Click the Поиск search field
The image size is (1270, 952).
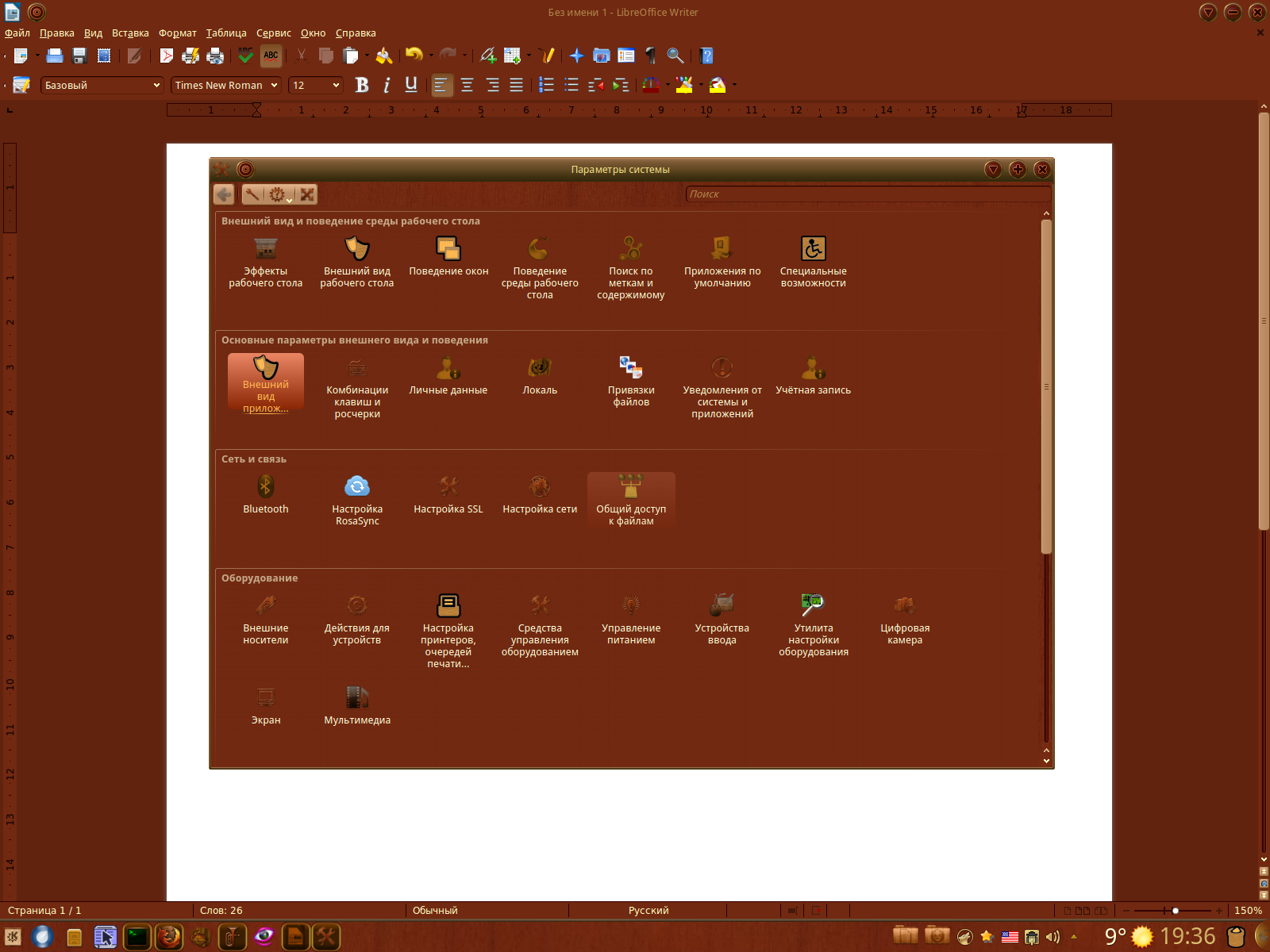pyautogui.click(x=868, y=194)
